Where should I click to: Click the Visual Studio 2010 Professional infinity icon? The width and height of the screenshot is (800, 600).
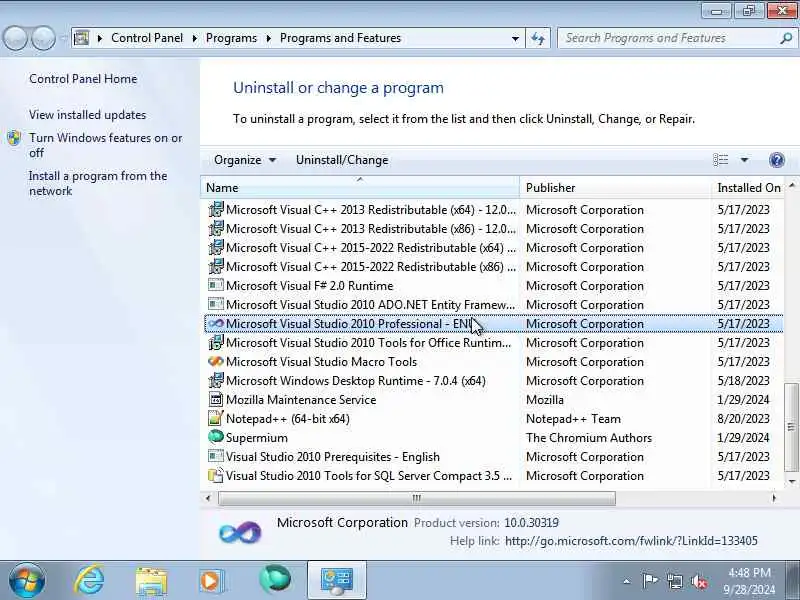216,323
